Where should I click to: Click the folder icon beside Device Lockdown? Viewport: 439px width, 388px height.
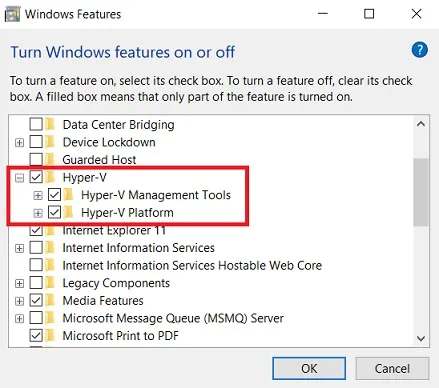point(50,142)
